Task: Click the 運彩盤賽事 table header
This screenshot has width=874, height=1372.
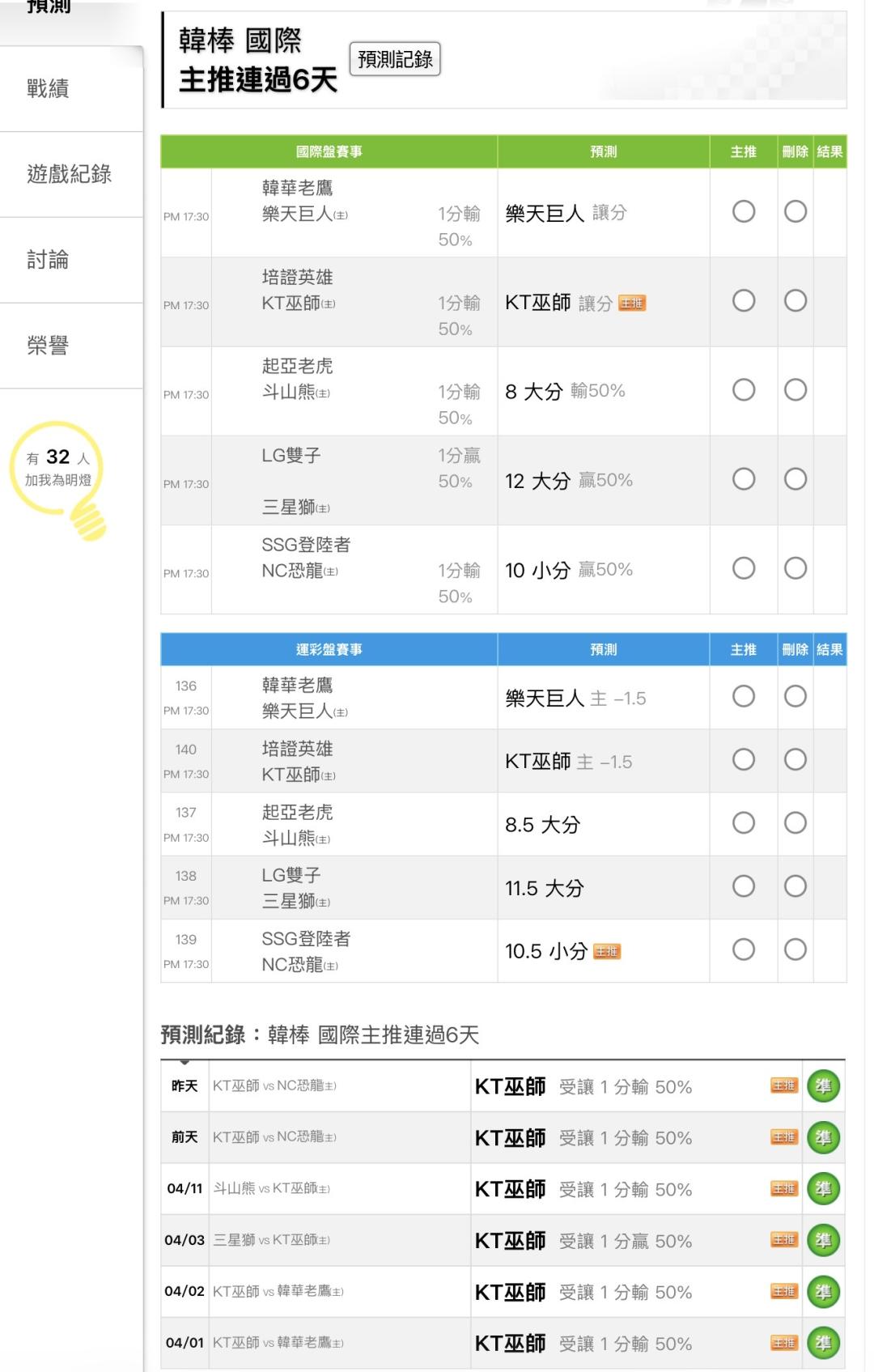Action: click(x=329, y=650)
